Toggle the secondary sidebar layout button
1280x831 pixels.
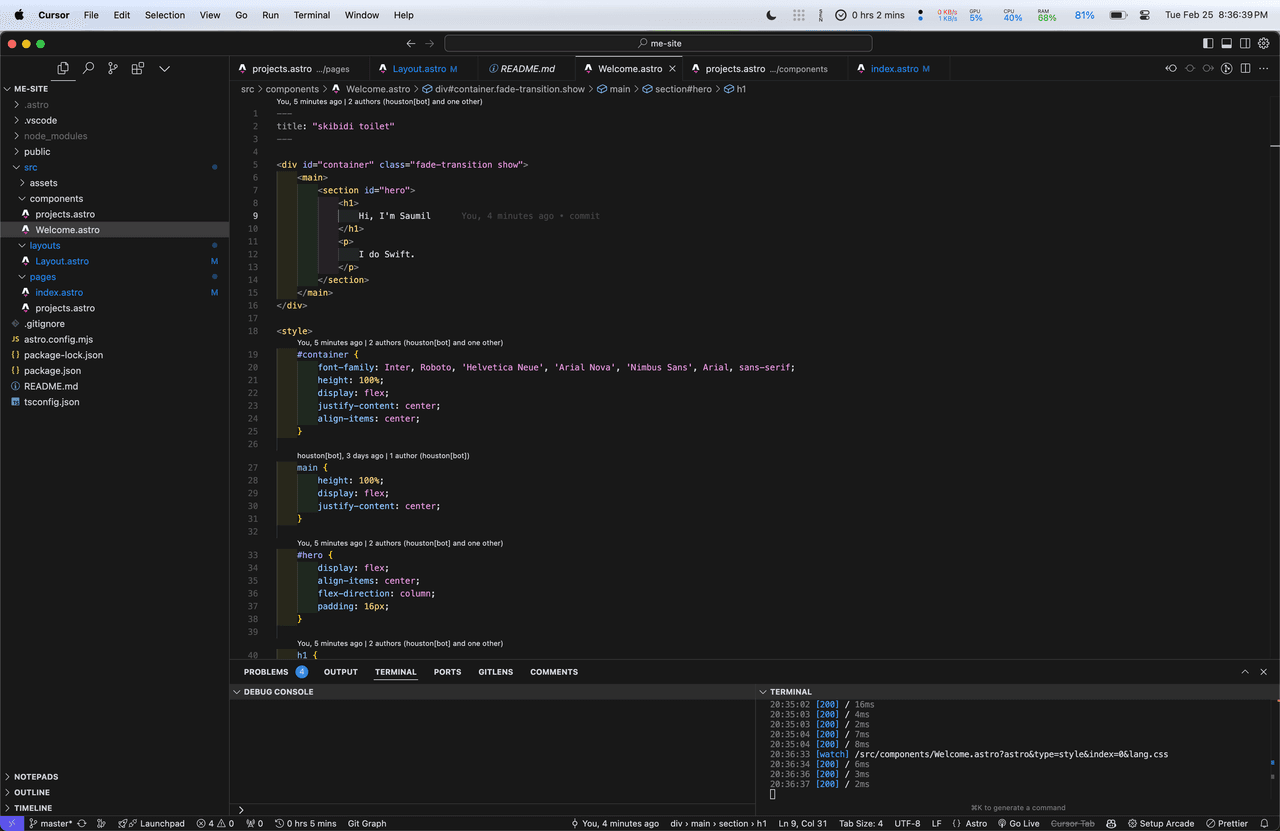click(x=1245, y=43)
